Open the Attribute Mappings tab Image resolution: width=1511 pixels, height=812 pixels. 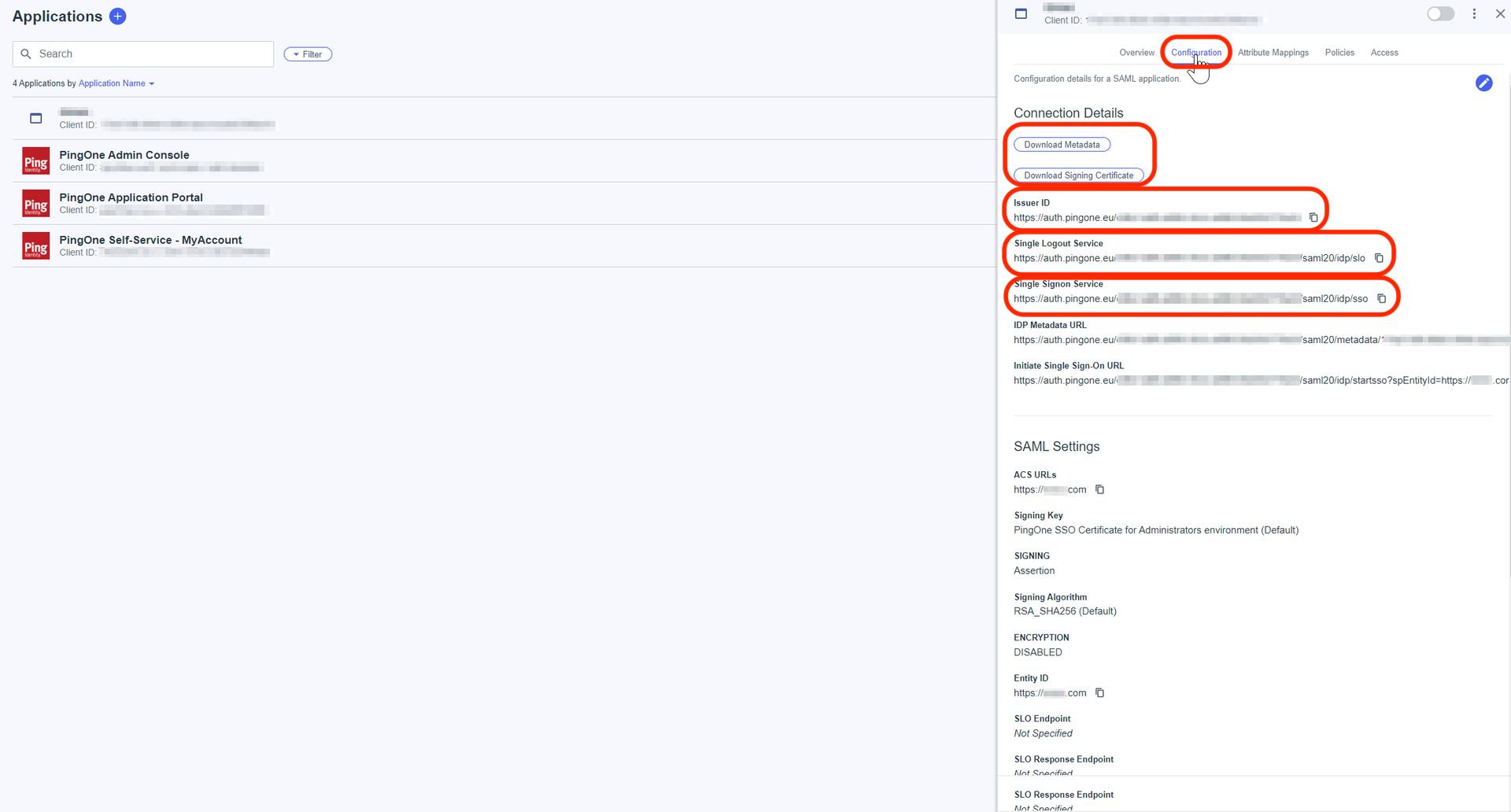tap(1273, 53)
